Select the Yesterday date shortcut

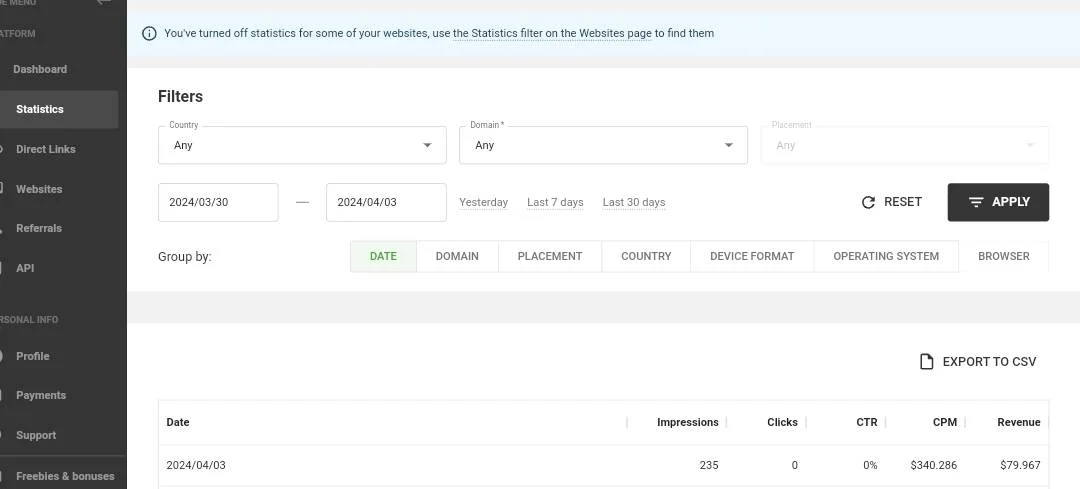coord(484,202)
